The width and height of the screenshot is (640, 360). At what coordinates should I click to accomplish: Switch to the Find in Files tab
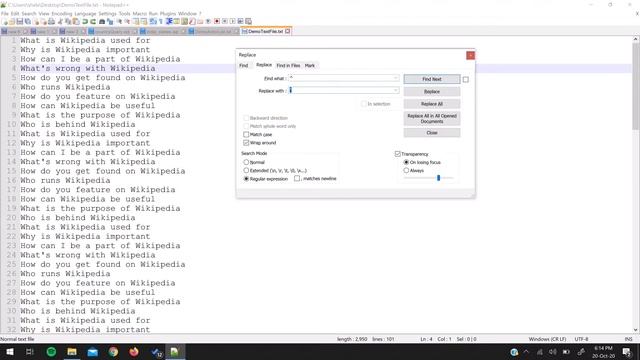(x=288, y=65)
